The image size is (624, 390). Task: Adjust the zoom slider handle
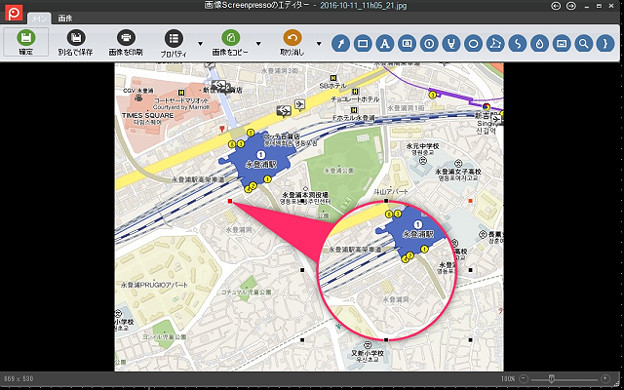[x=551, y=378]
